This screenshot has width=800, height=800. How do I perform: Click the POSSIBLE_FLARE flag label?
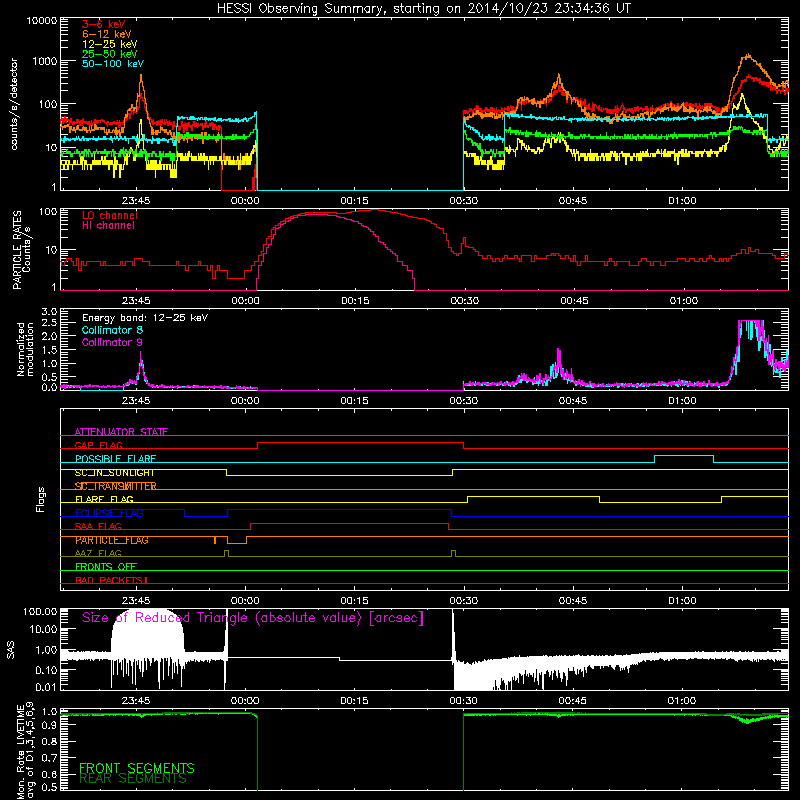[x=115, y=458]
